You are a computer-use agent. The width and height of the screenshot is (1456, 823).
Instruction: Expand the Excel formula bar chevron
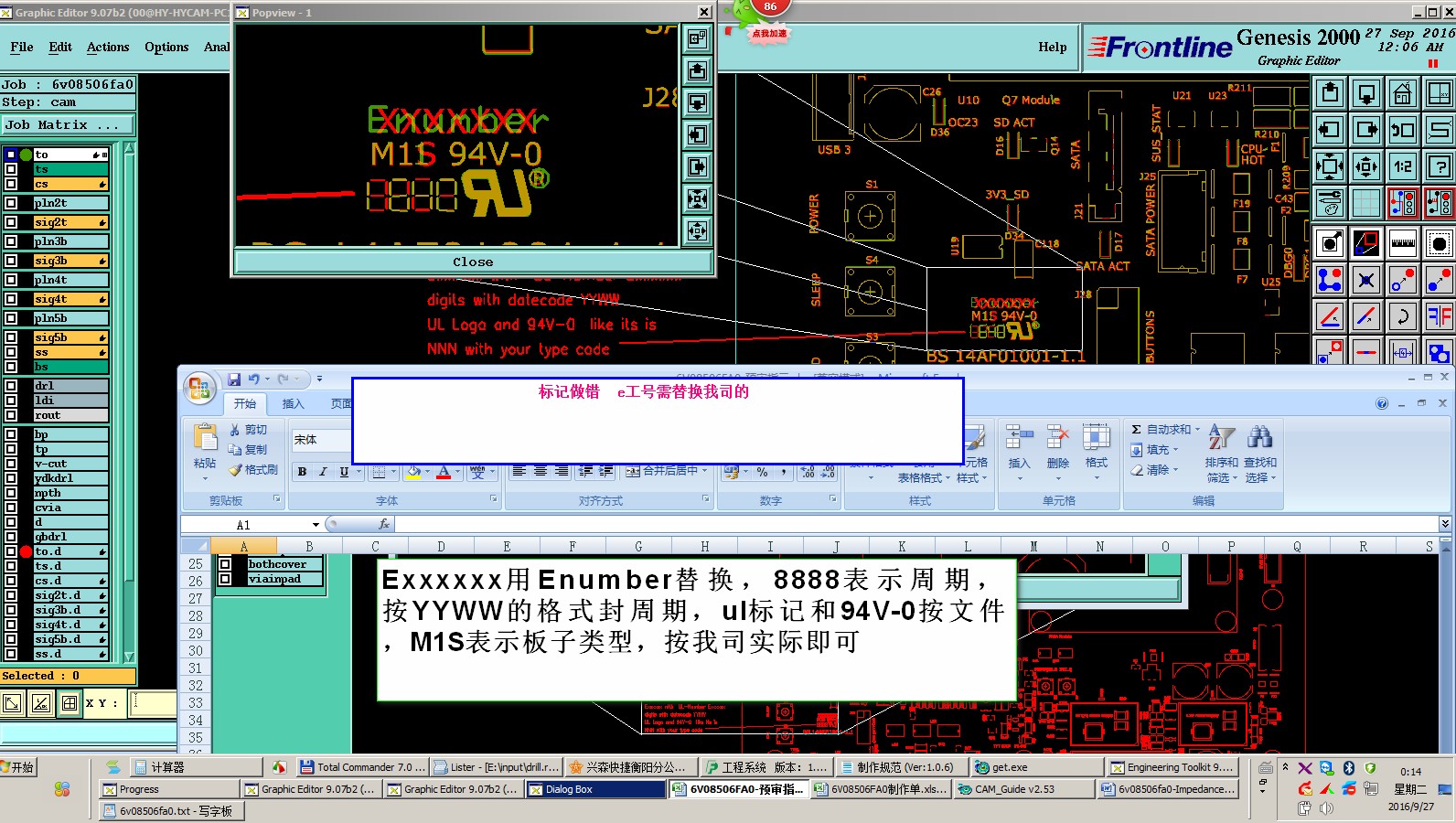(x=1445, y=523)
